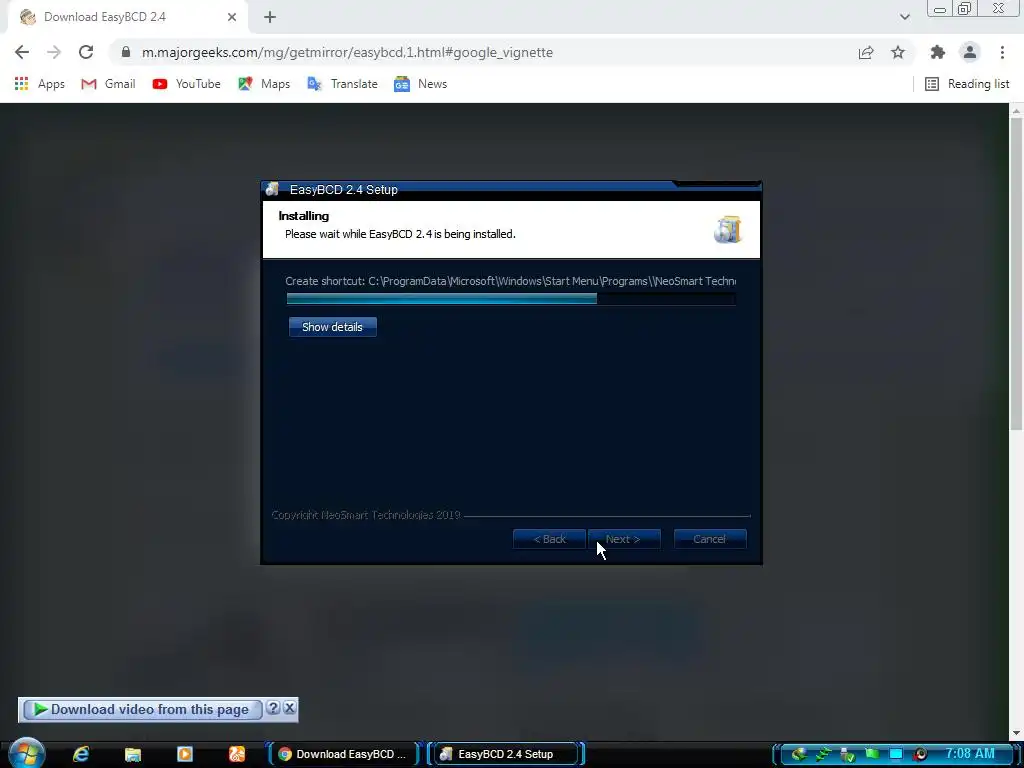Bookmark this page with star icon
Image resolution: width=1024 pixels, height=768 pixels.
[x=898, y=52]
